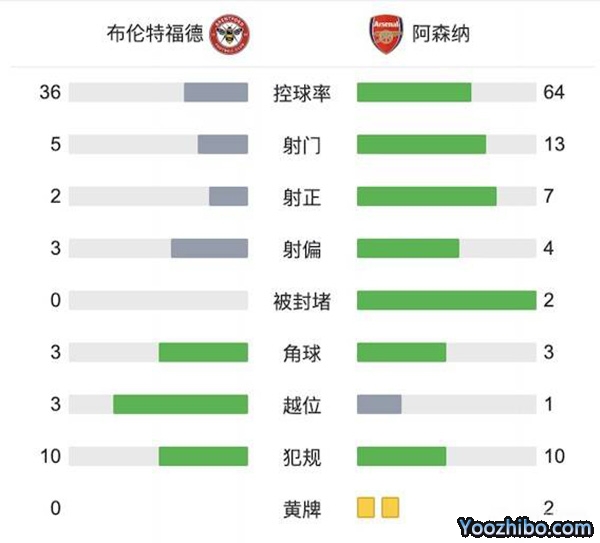Click the 射偏 stat label
This screenshot has width=600, height=543.
click(302, 249)
